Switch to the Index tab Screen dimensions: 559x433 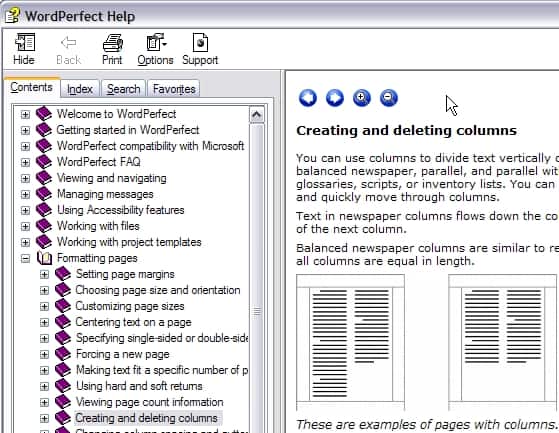80,89
